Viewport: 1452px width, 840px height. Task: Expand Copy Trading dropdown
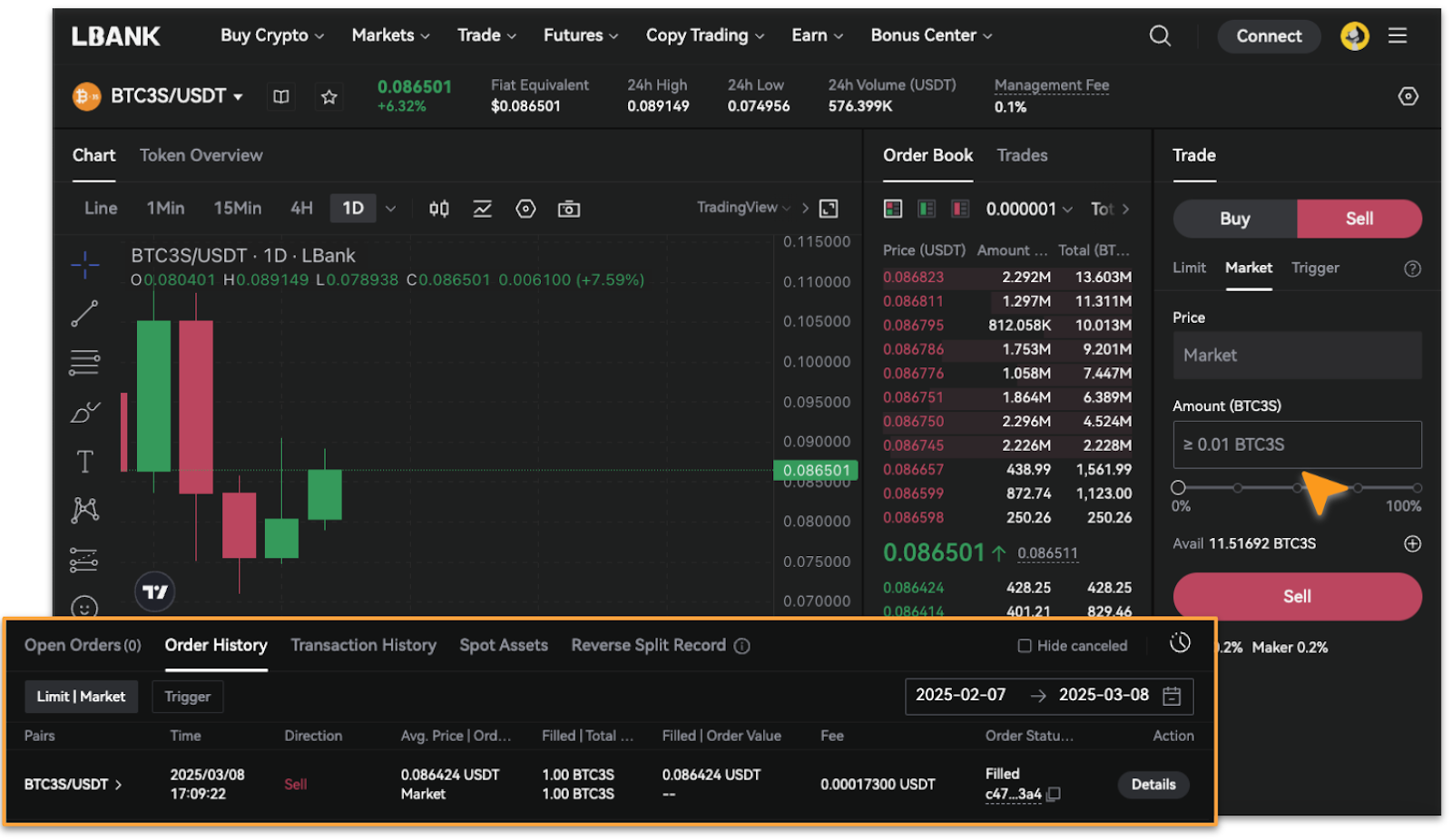pos(705,35)
